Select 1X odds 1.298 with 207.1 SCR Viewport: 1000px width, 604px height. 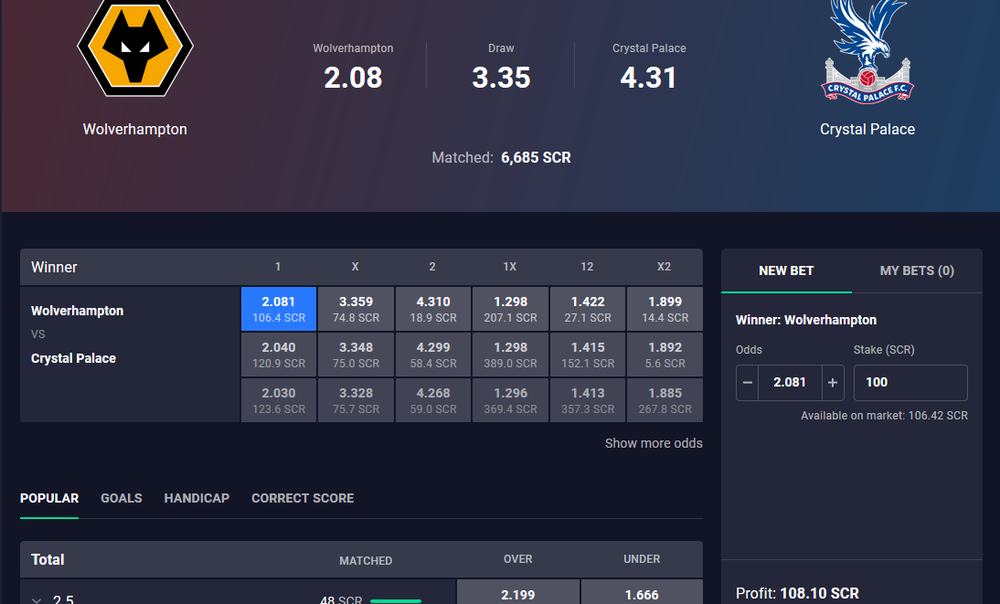click(510, 309)
